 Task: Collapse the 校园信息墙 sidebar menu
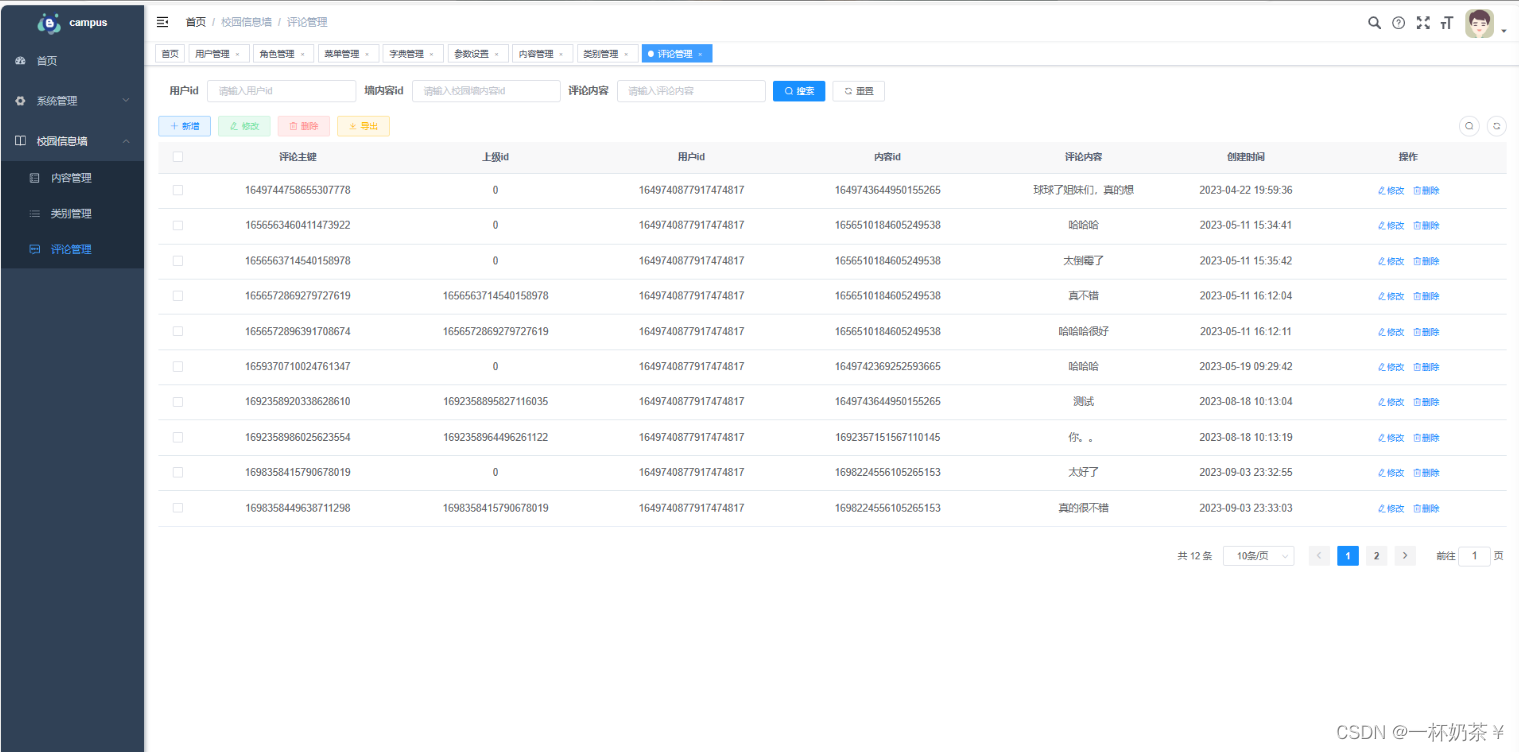coord(72,141)
